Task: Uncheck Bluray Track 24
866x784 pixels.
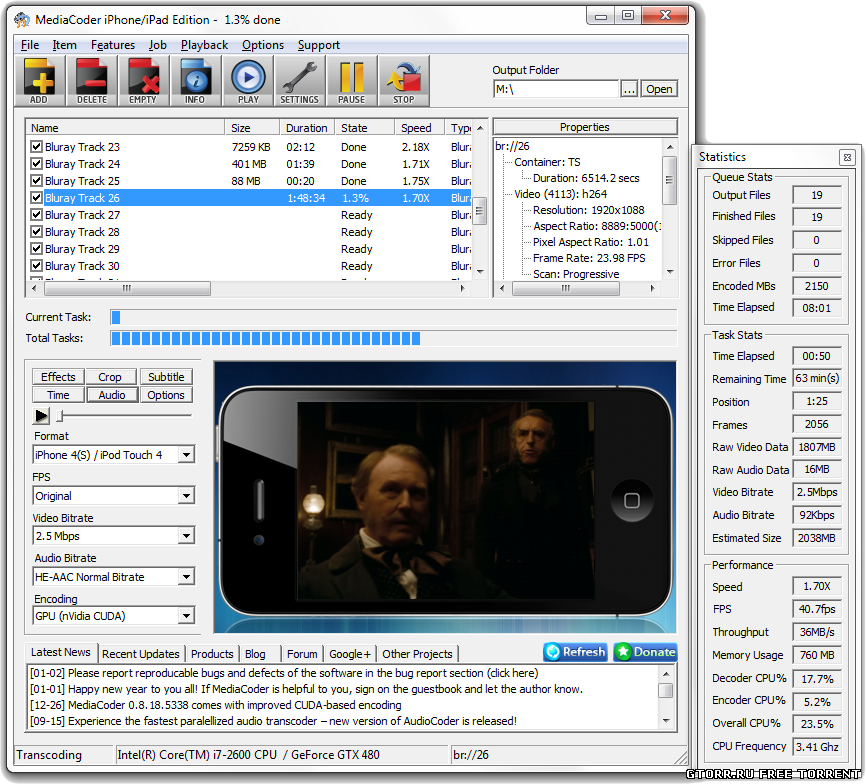Action: (x=36, y=164)
